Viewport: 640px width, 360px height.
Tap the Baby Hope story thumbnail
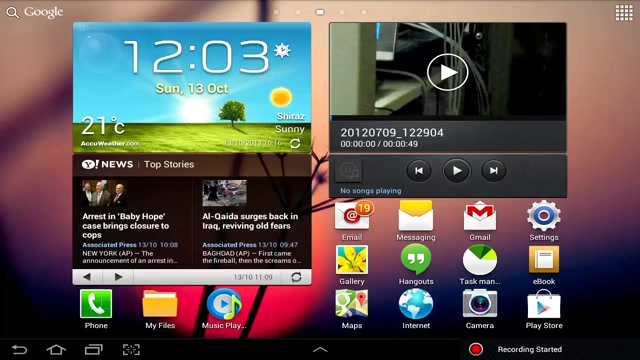[x=104, y=193]
